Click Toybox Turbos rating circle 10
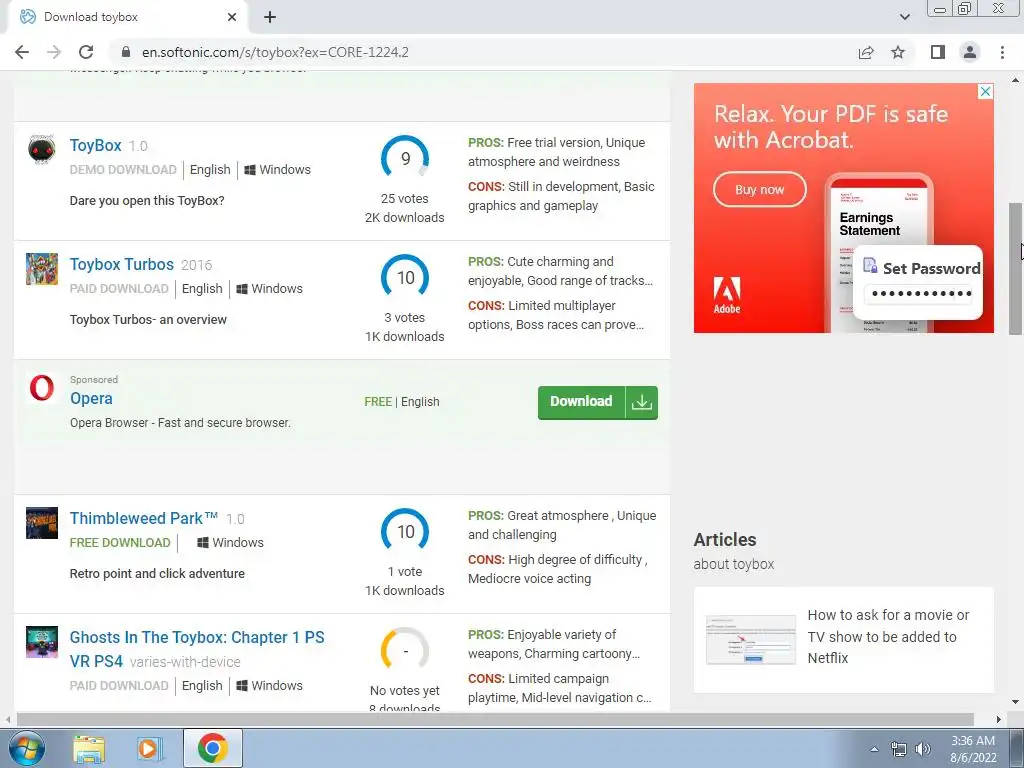This screenshot has height=768, width=1024. point(405,278)
